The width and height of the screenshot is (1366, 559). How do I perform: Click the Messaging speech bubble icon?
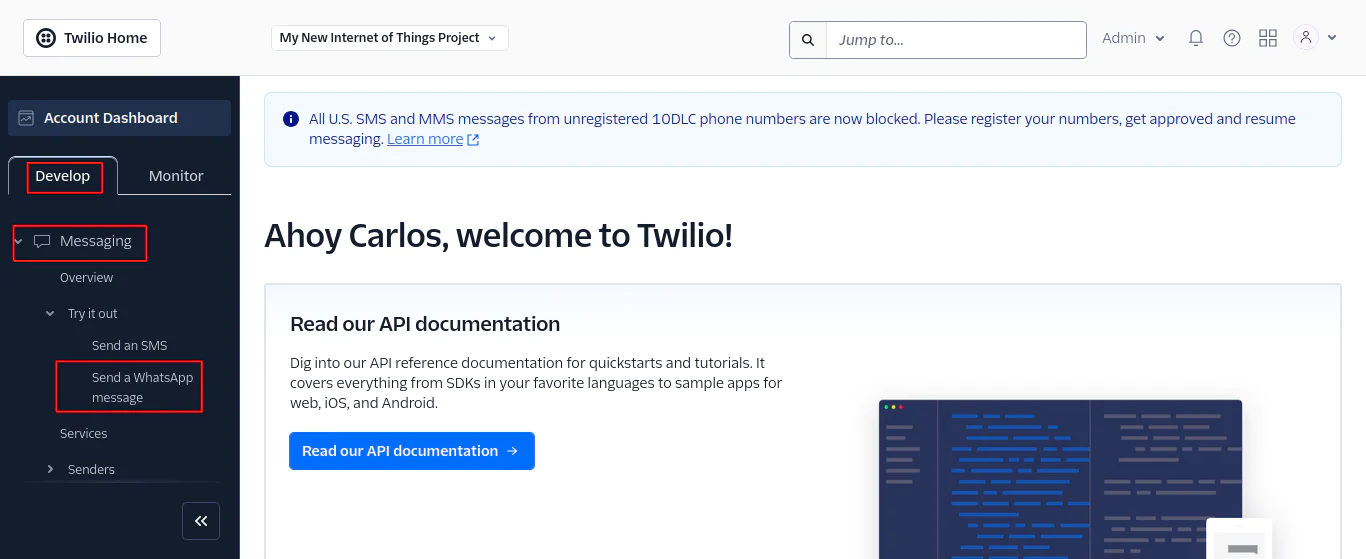pyautogui.click(x=42, y=241)
